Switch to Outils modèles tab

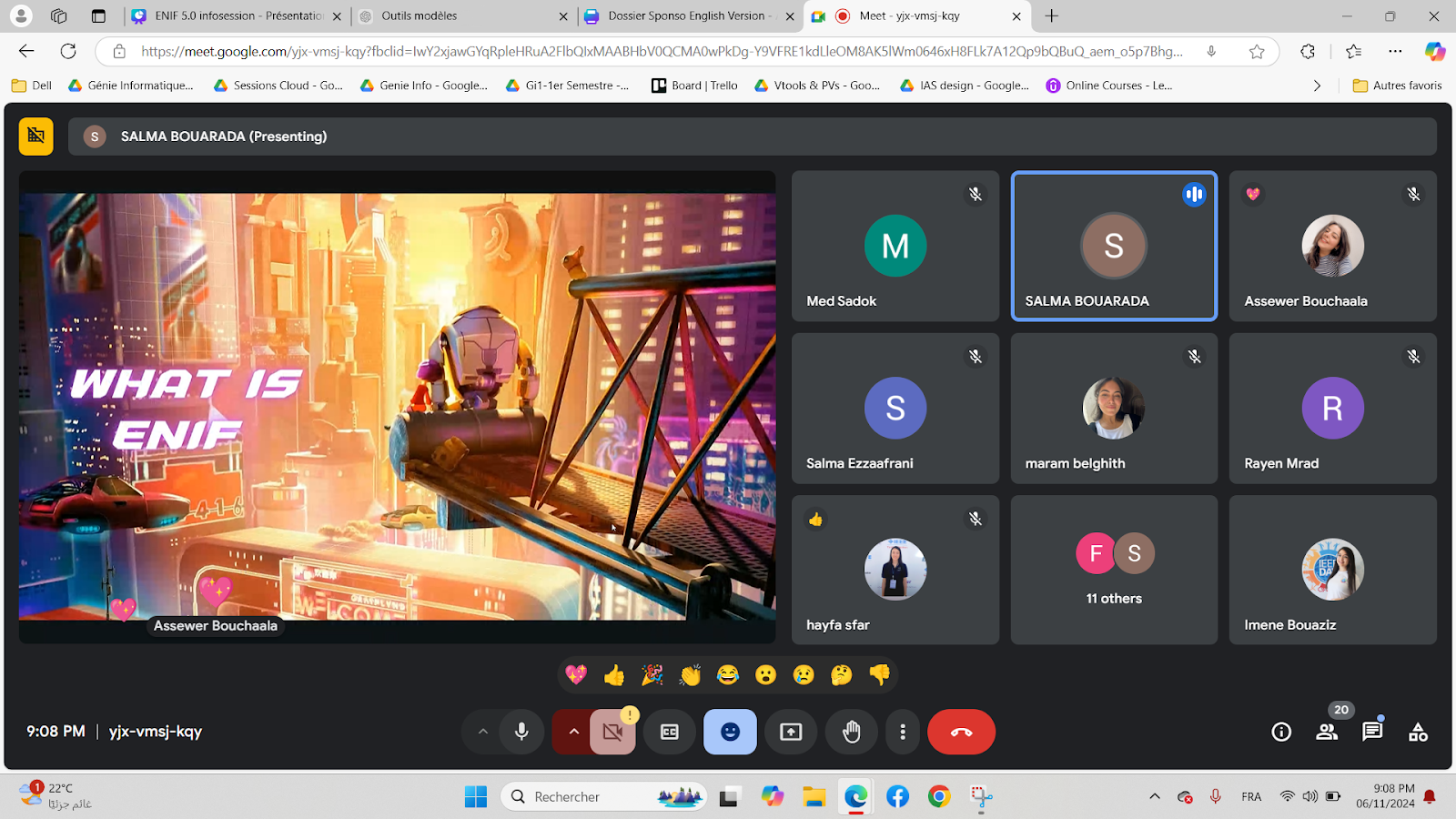coord(463,15)
